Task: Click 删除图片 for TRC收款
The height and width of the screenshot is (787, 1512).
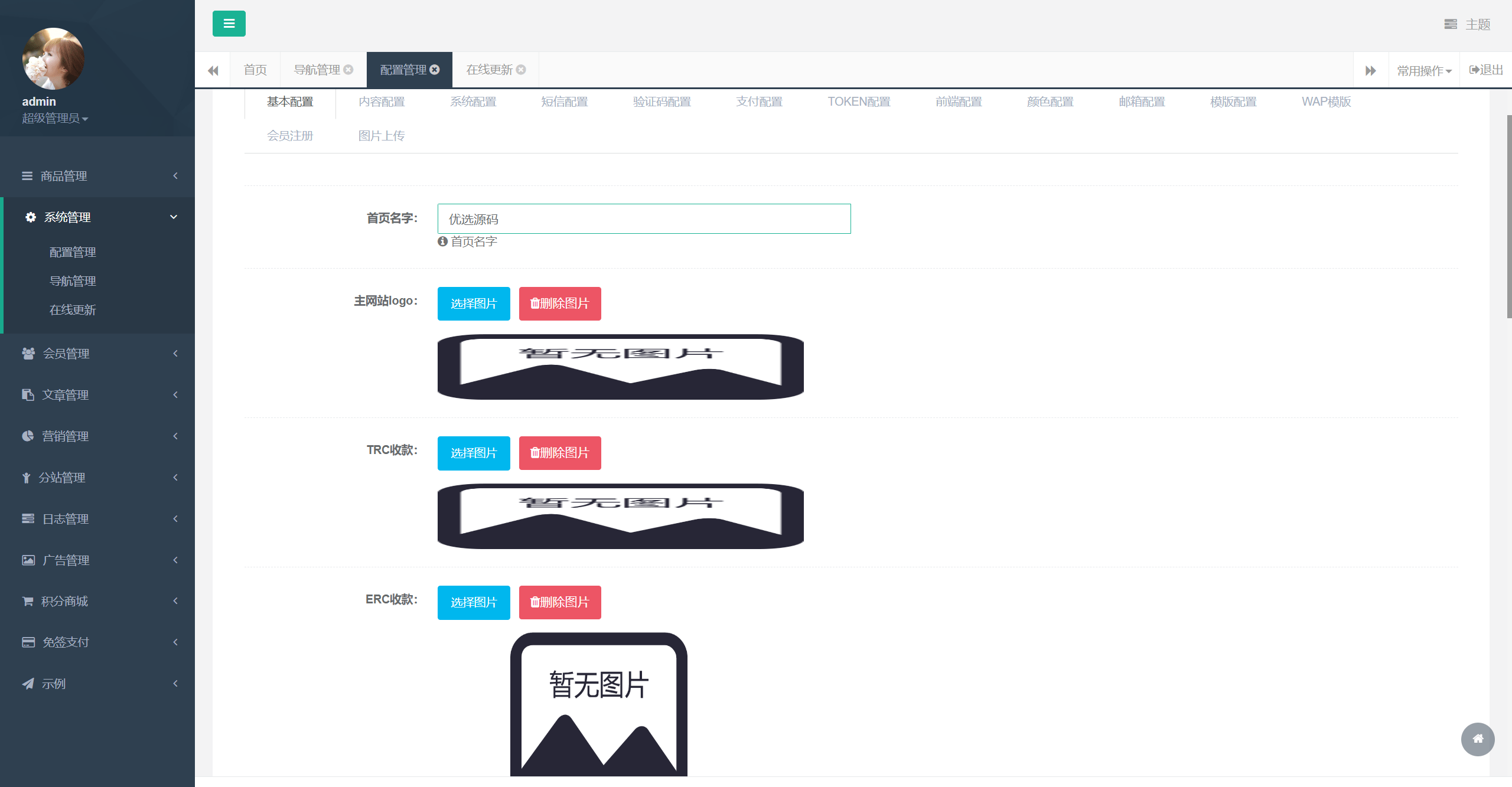Action: (560, 453)
